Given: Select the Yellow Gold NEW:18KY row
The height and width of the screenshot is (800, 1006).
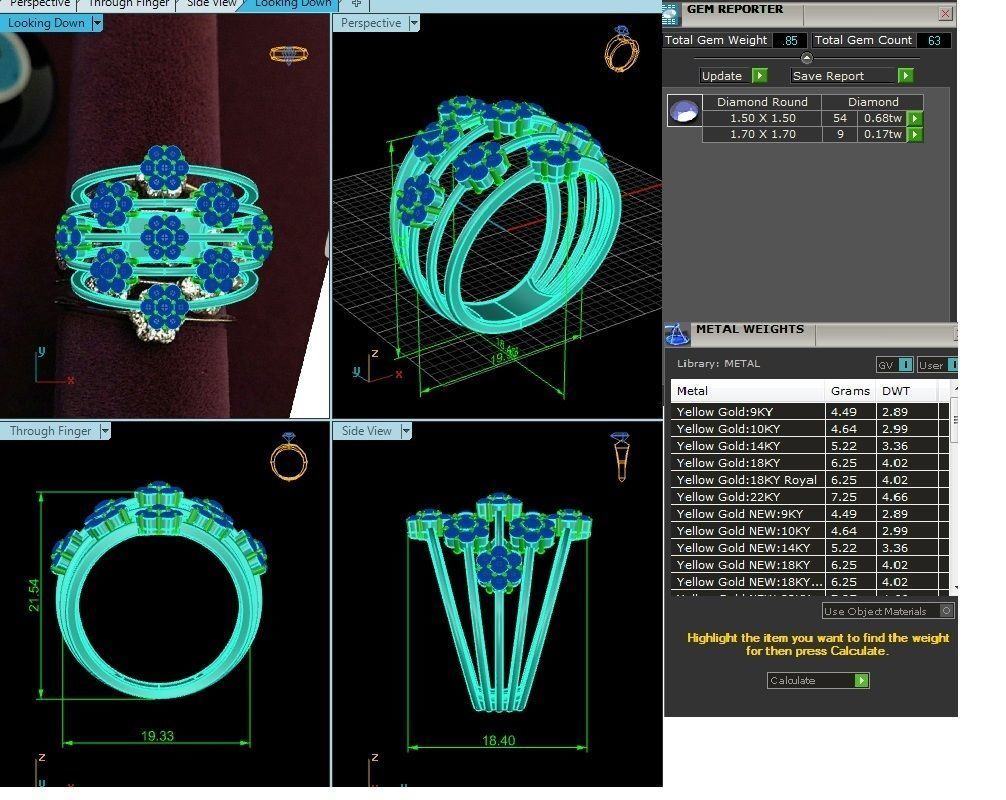Looking at the screenshot, I should coord(810,565).
